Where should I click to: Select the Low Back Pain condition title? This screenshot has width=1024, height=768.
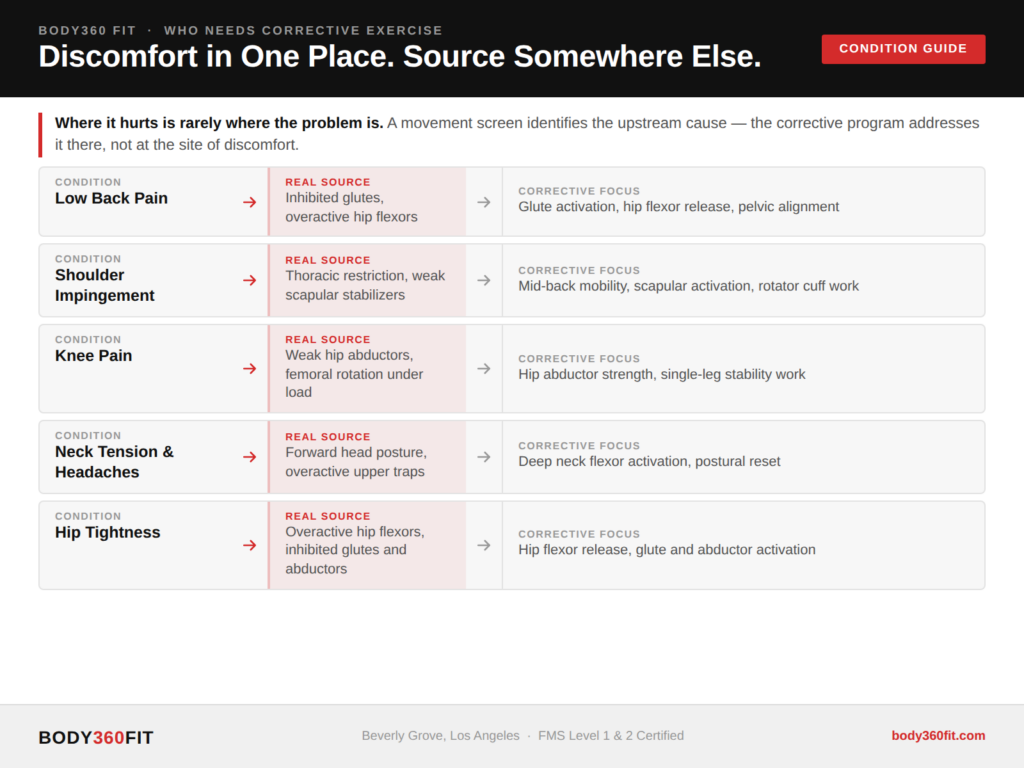(112, 199)
